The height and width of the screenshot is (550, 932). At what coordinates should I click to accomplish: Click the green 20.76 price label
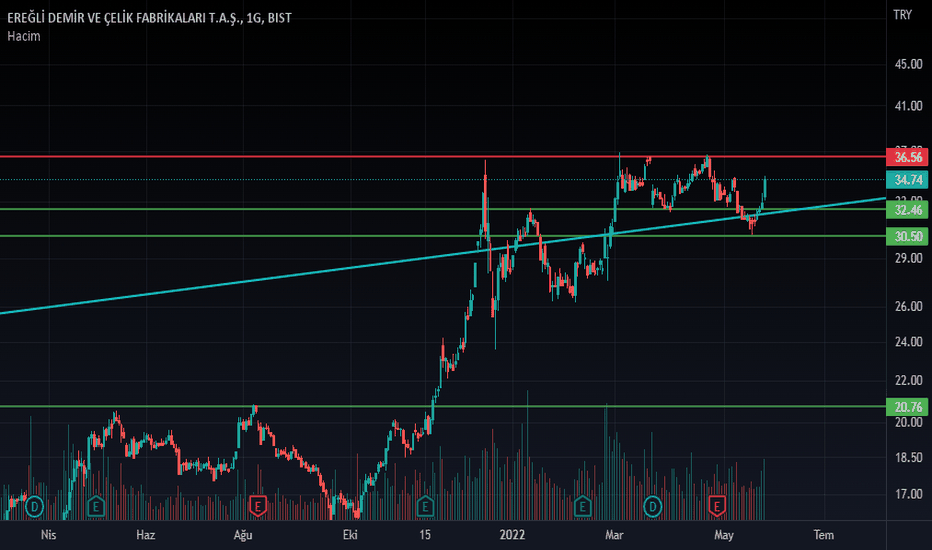pos(908,407)
